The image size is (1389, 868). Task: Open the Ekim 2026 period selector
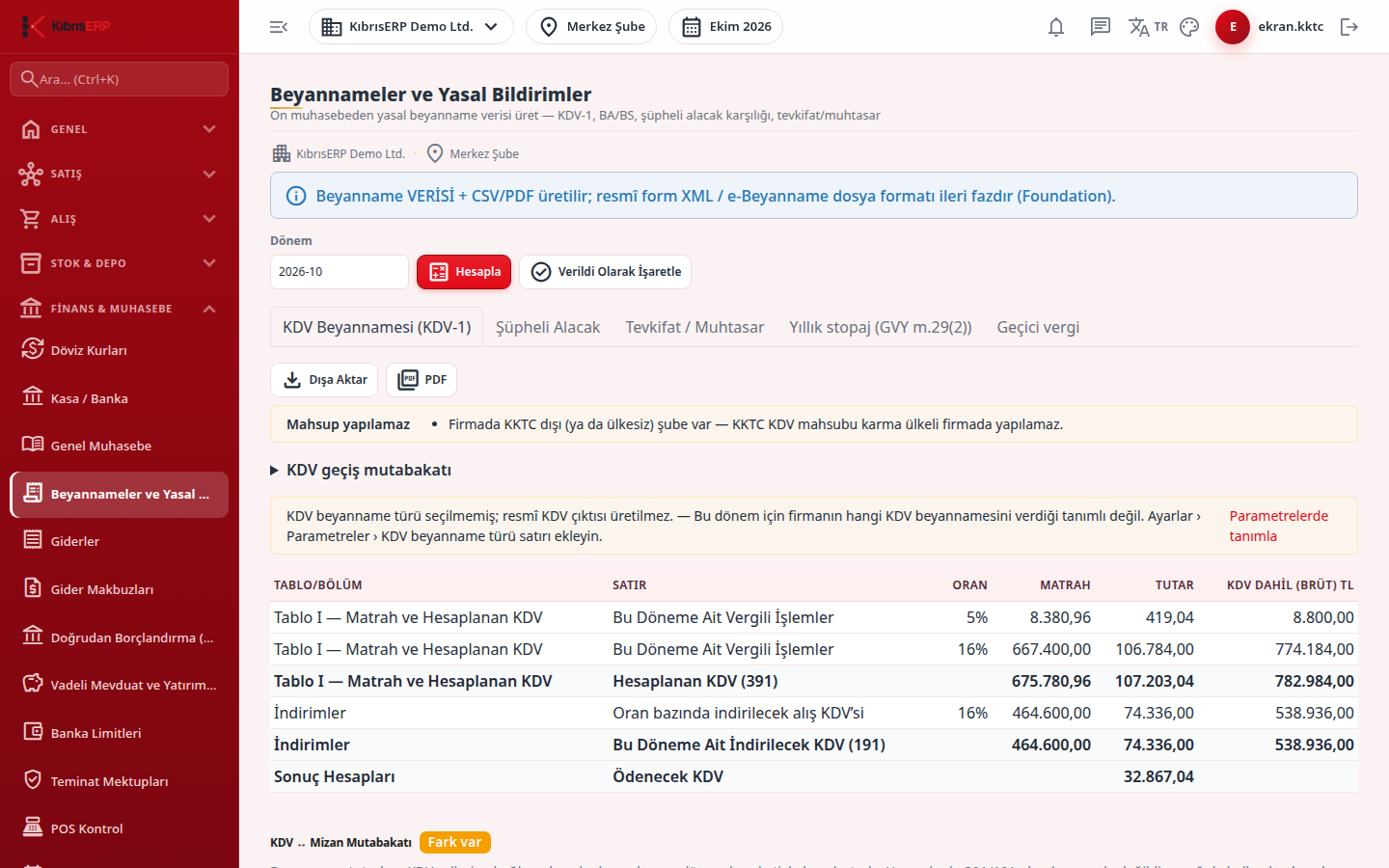tap(725, 27)
